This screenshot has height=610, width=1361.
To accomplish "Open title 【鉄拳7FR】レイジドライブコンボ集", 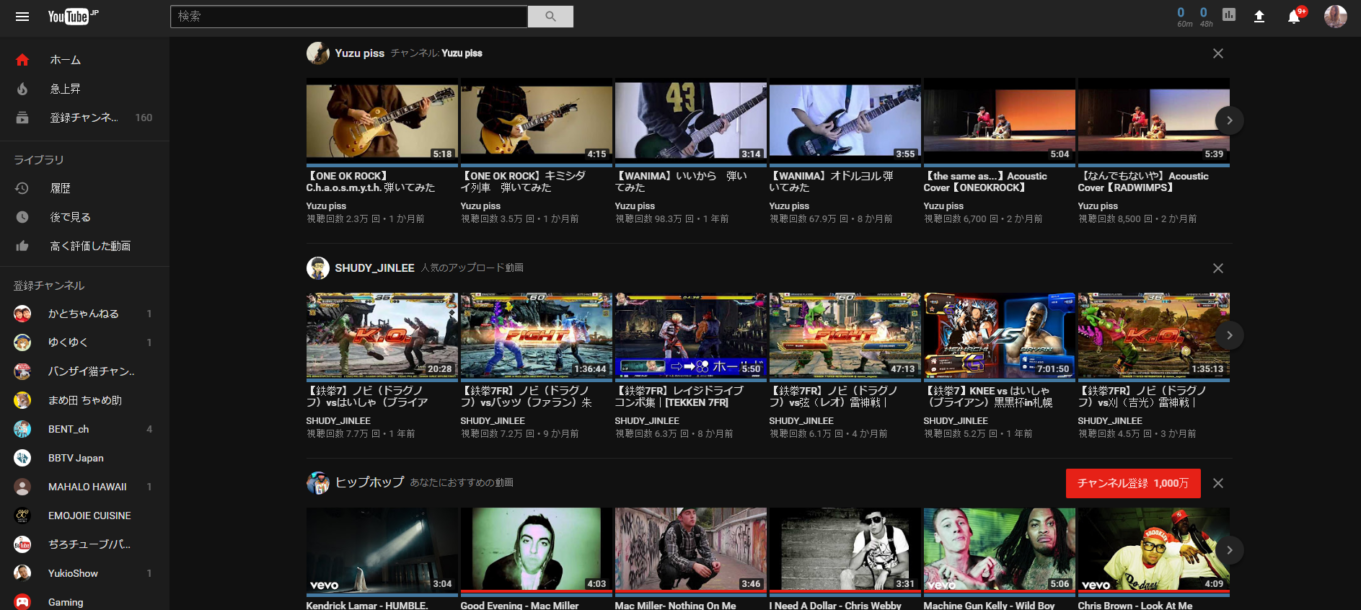I will click(x=680, y=397).
